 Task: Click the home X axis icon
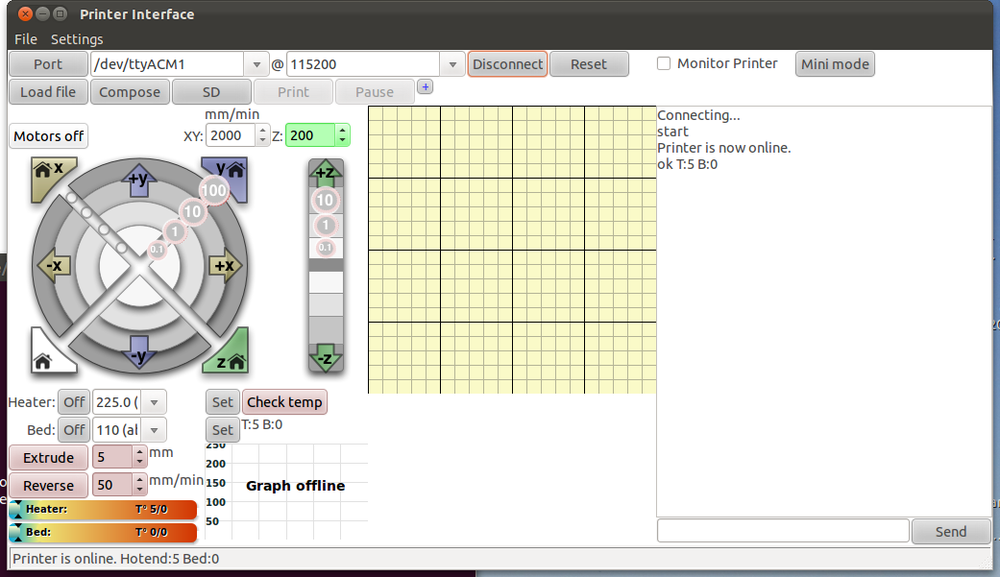tap(47, 172)
